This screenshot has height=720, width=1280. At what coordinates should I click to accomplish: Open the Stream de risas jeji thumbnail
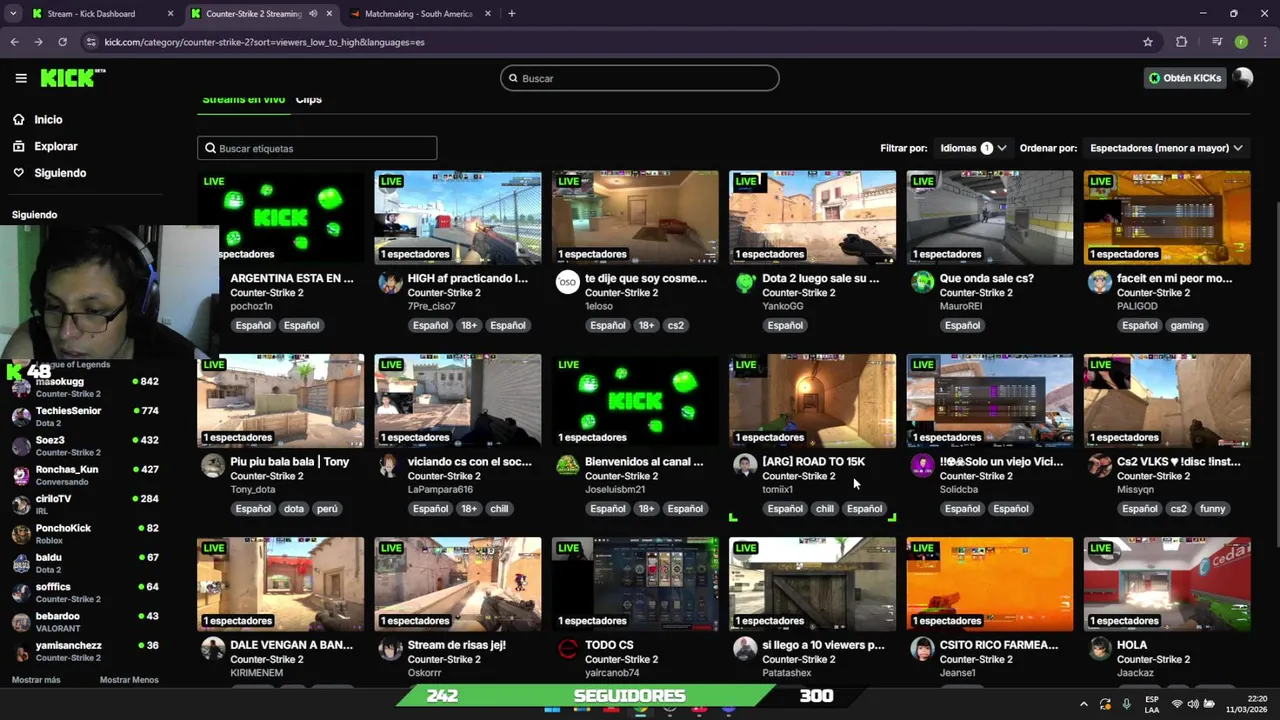click(458, 584)
